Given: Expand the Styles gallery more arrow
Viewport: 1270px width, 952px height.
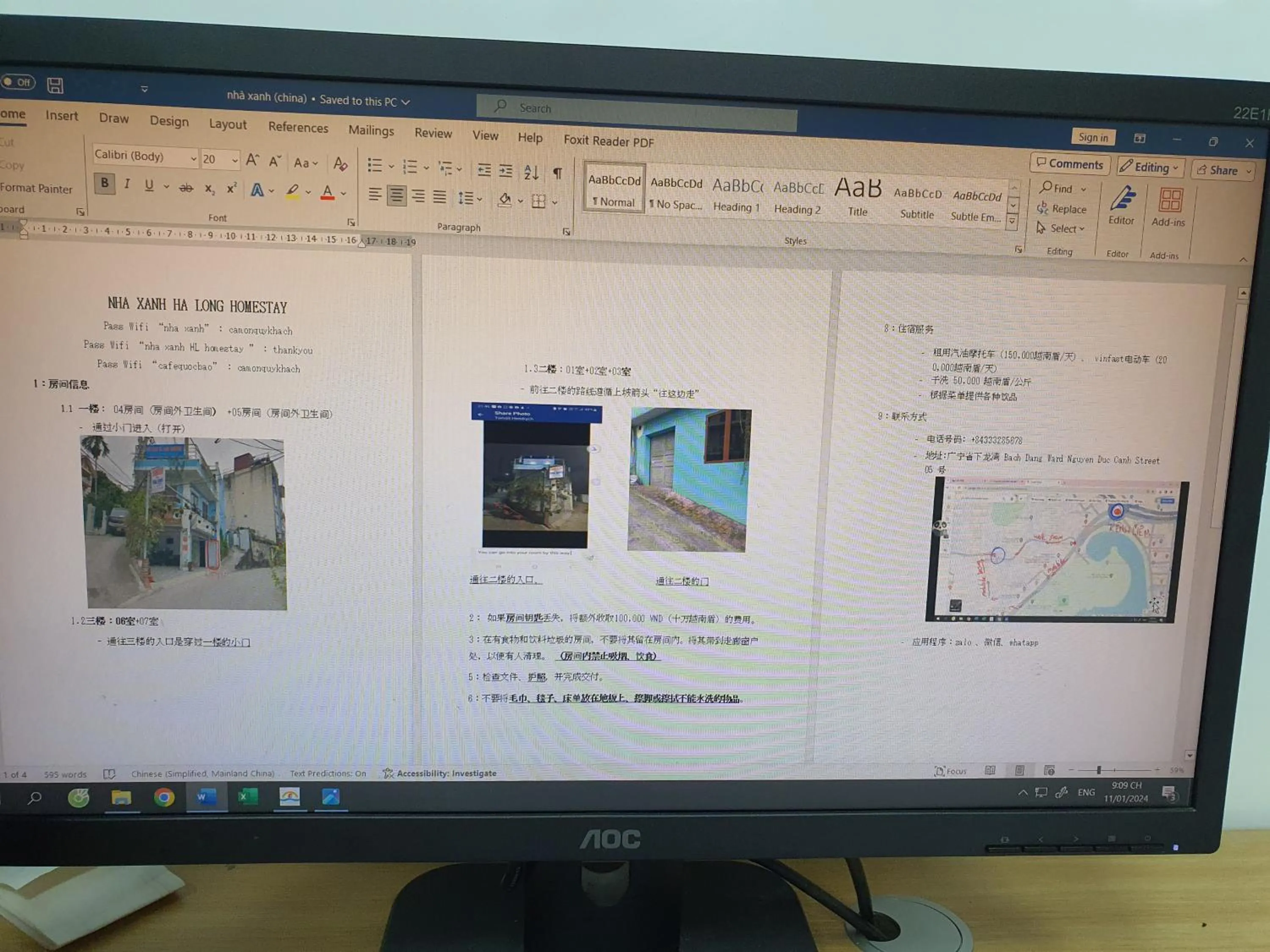Looking at the screenshot, I should 1013,222.
